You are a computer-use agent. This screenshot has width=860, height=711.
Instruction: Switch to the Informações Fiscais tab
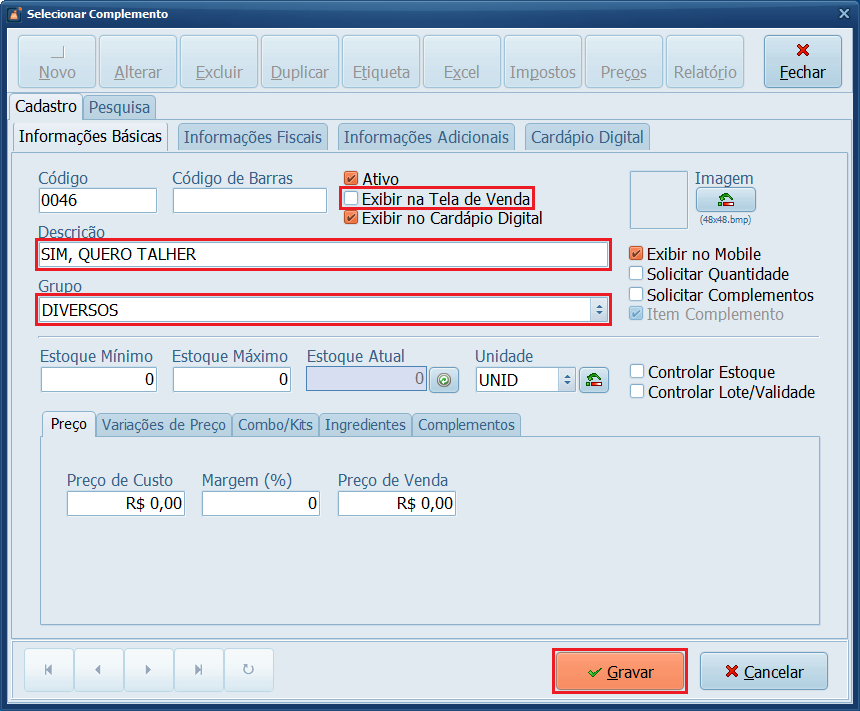pyautogui.click(x=253, y=137)
